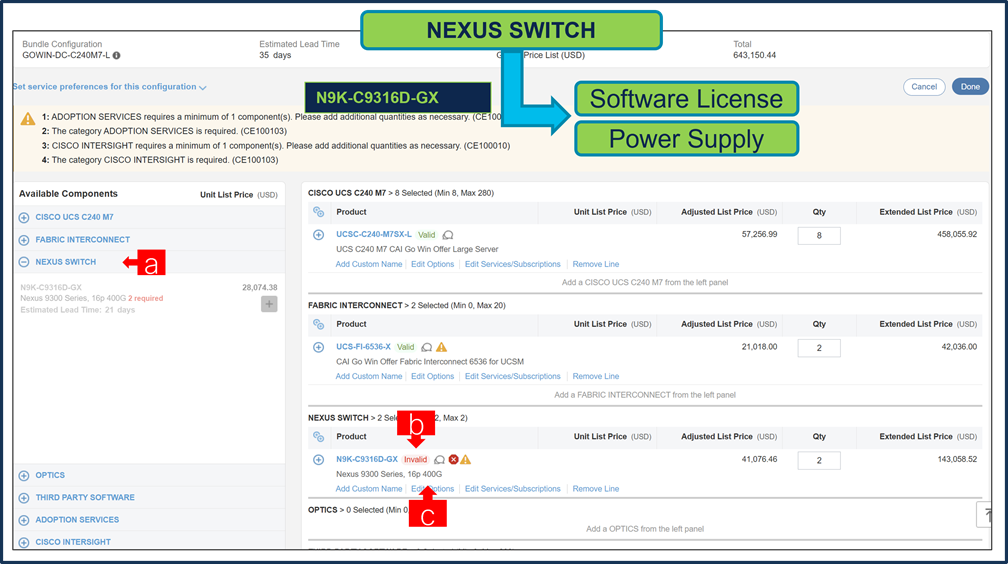Edit Options for UCS-FI-6536-X

click(433, 377)
